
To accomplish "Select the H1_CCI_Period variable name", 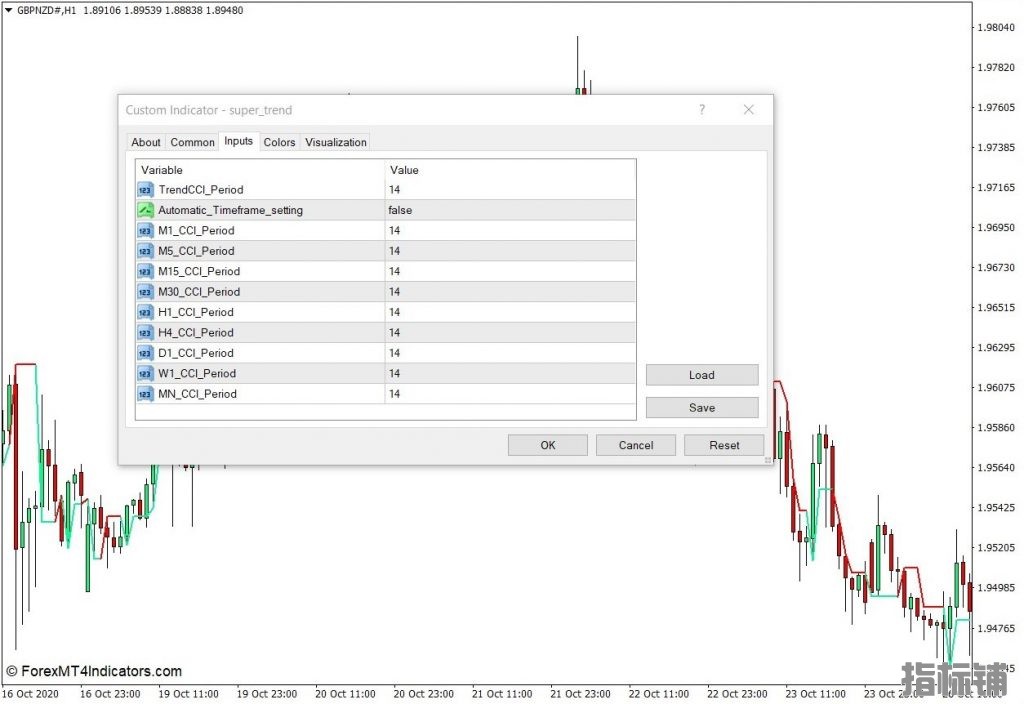I will (x=196, y=312).
